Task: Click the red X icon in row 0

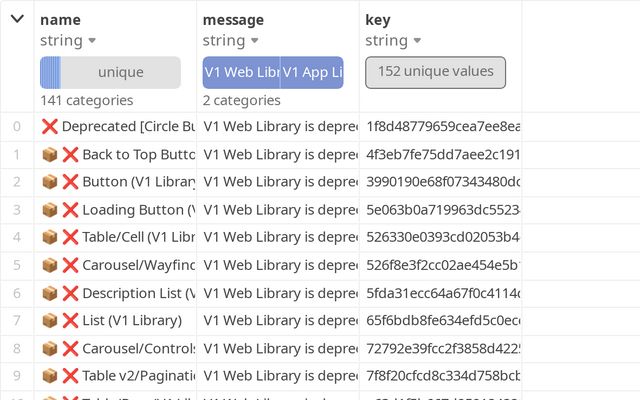Action: pyautogui.click(x=49, y=127)
